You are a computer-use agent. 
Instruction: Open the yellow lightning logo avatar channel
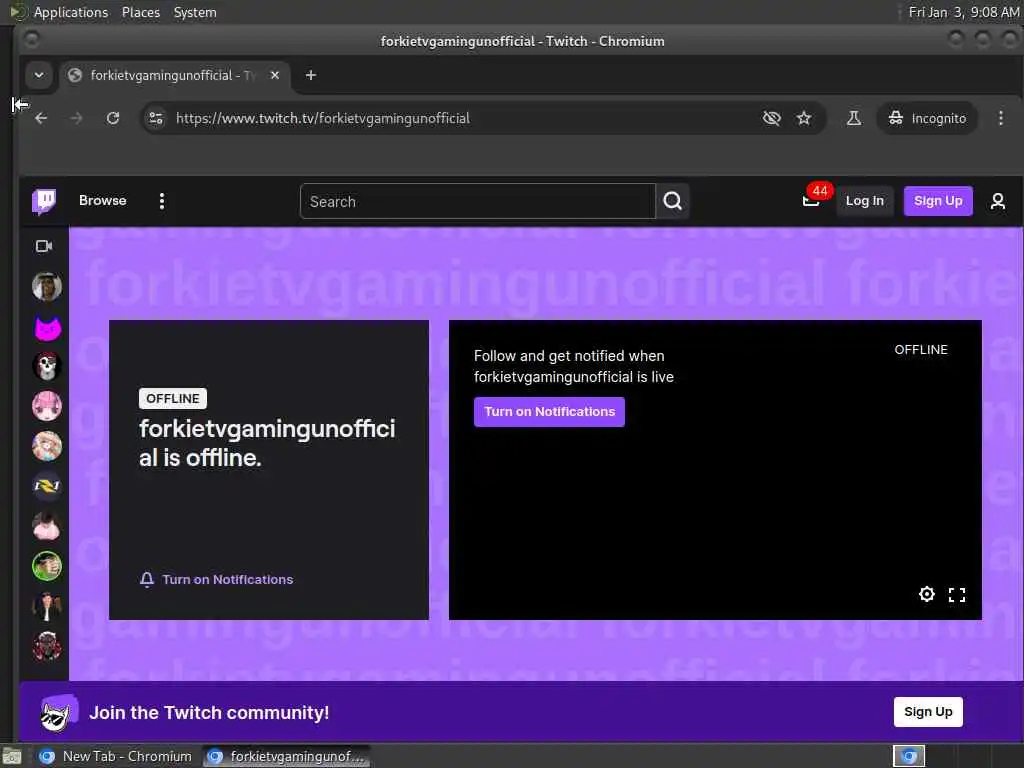point(47,486)
